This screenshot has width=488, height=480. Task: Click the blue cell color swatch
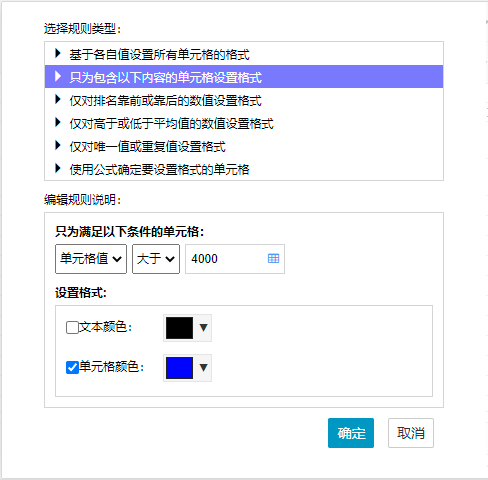click(x=179, y=368)
